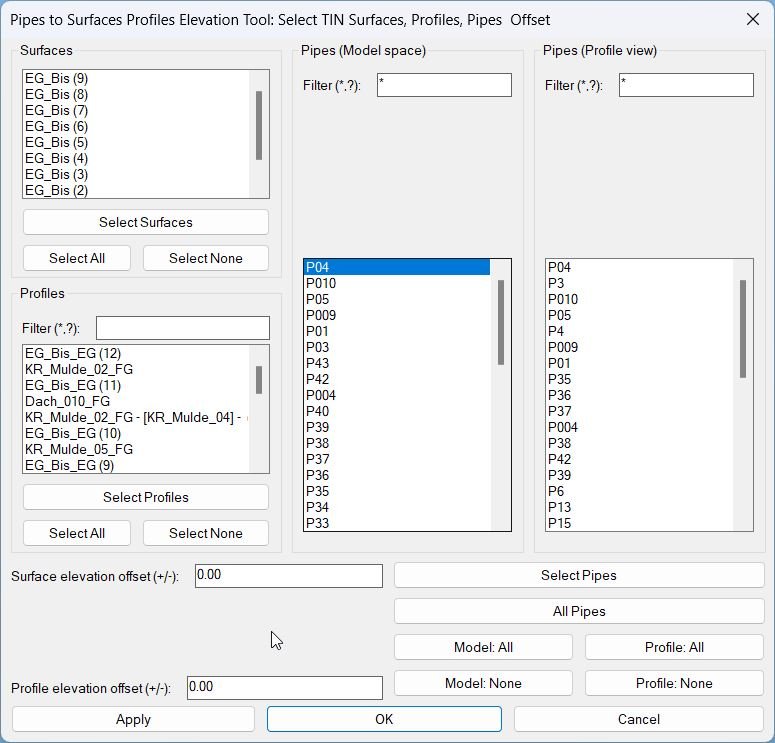Click the All Pipes button
Screen dimensions: 775x743
click(x=579, y=611)
